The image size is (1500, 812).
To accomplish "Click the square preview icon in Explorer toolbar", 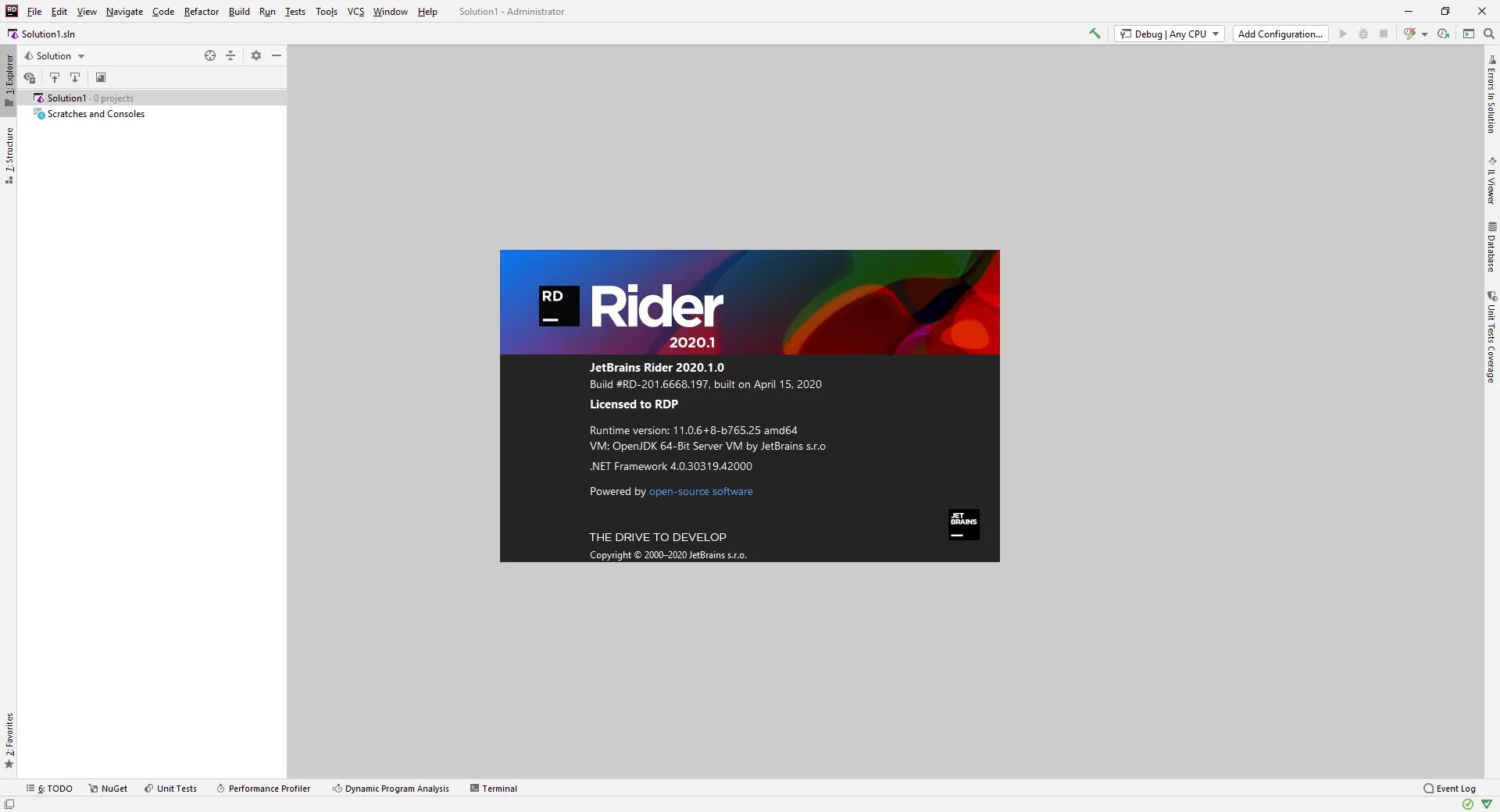I will pyautogui.click(x=101, y=77).
